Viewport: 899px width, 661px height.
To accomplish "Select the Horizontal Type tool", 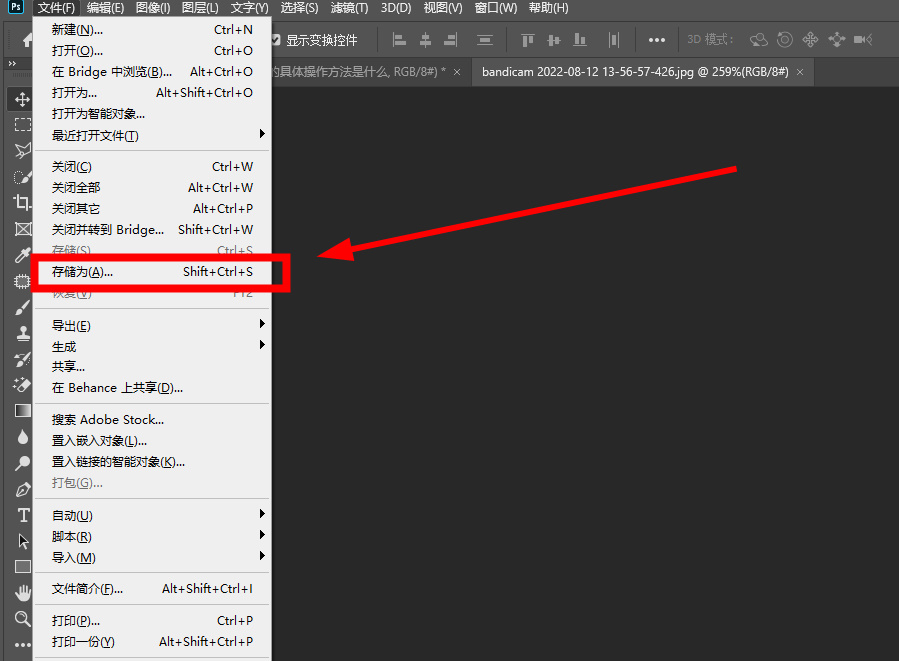I will pos(22,515).
